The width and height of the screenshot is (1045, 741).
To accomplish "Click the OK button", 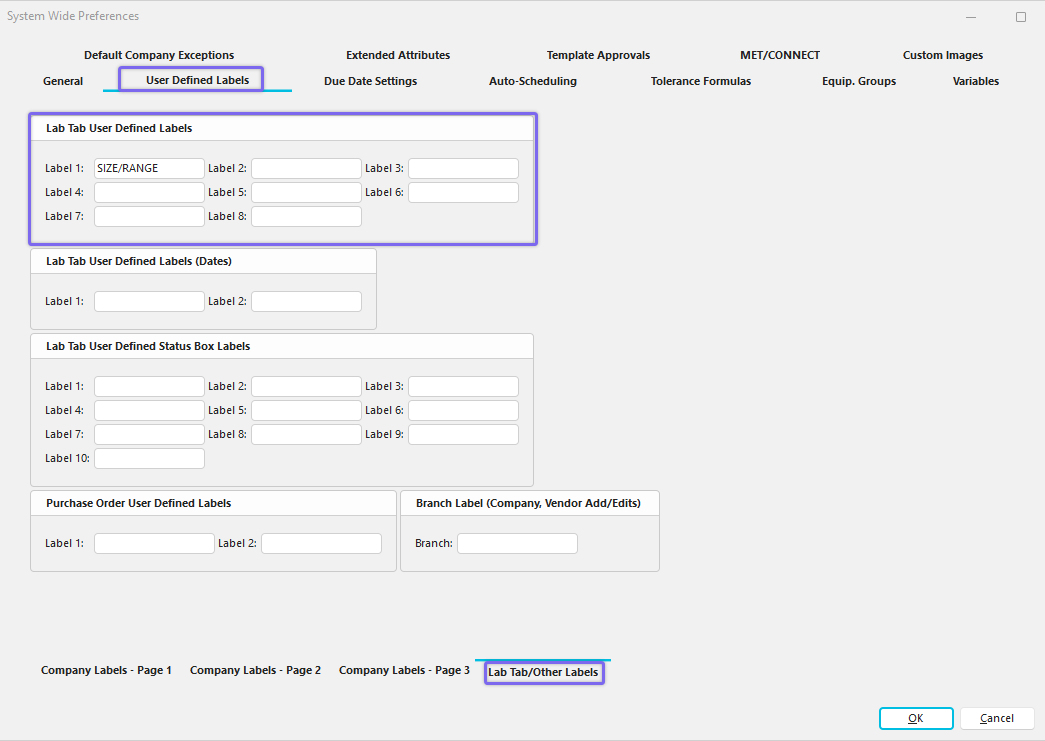I will 915,718.
